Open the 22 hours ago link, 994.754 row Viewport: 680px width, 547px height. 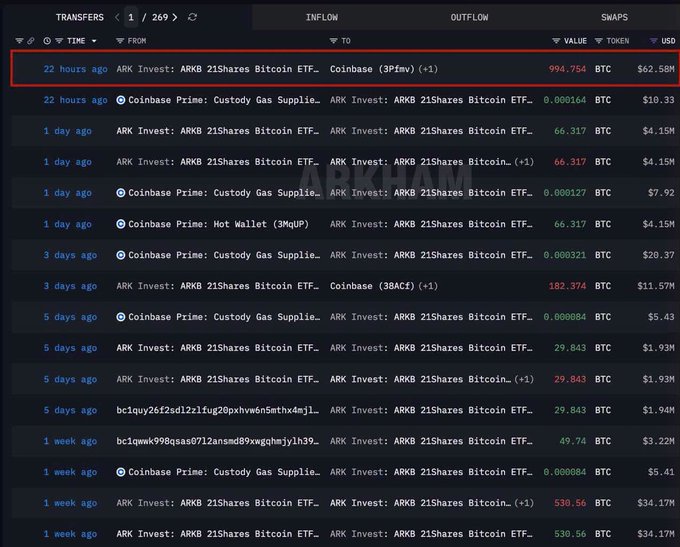(75, 69)
